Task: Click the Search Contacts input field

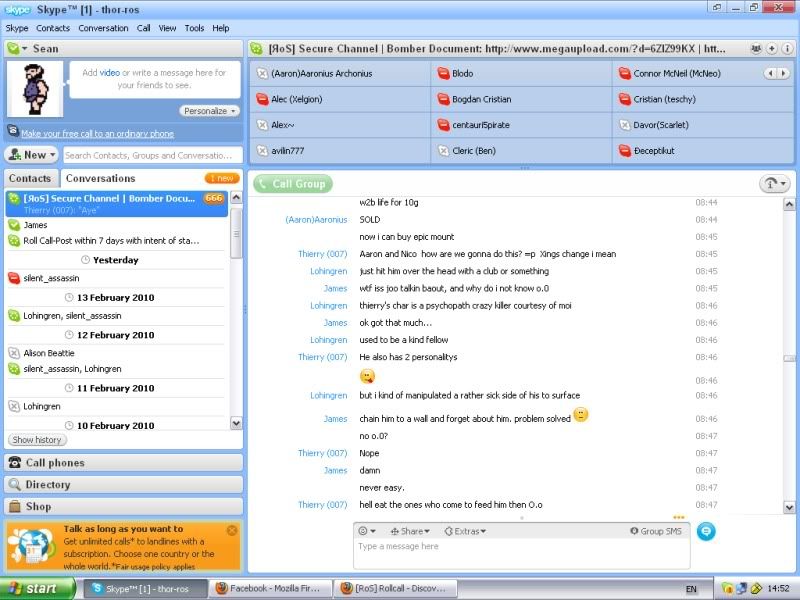Action: tap(151, 155)
